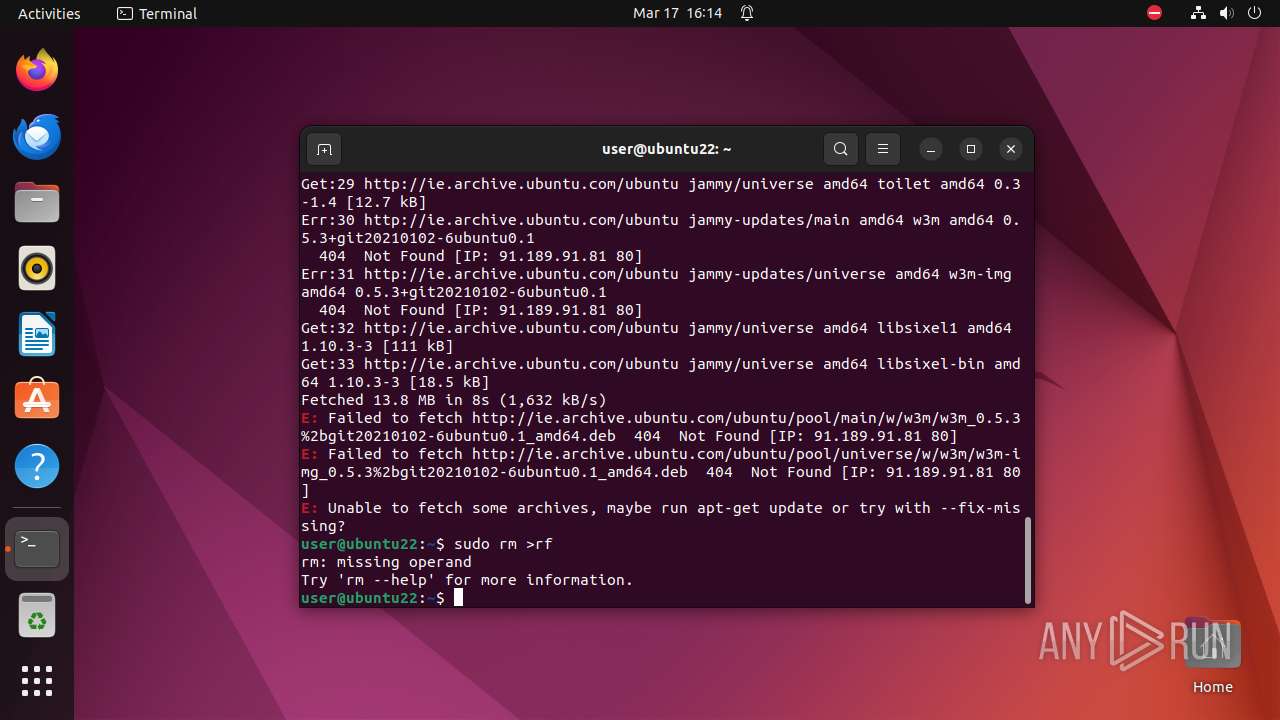Screen dimensions: 1280x720
Task: Click the volume speaker icon
Action: pyautogui.click(x=1227, y=13)
